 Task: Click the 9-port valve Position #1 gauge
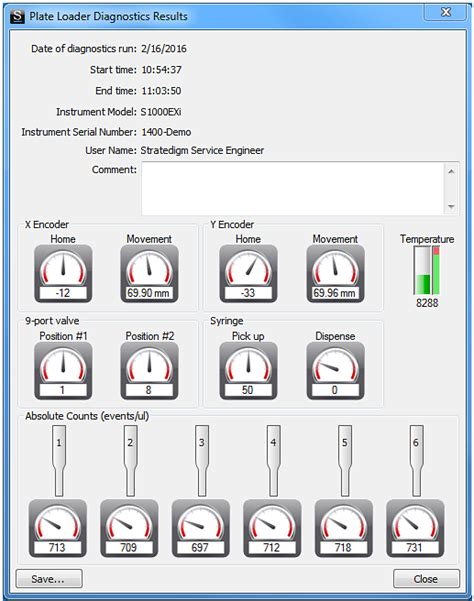63,371
